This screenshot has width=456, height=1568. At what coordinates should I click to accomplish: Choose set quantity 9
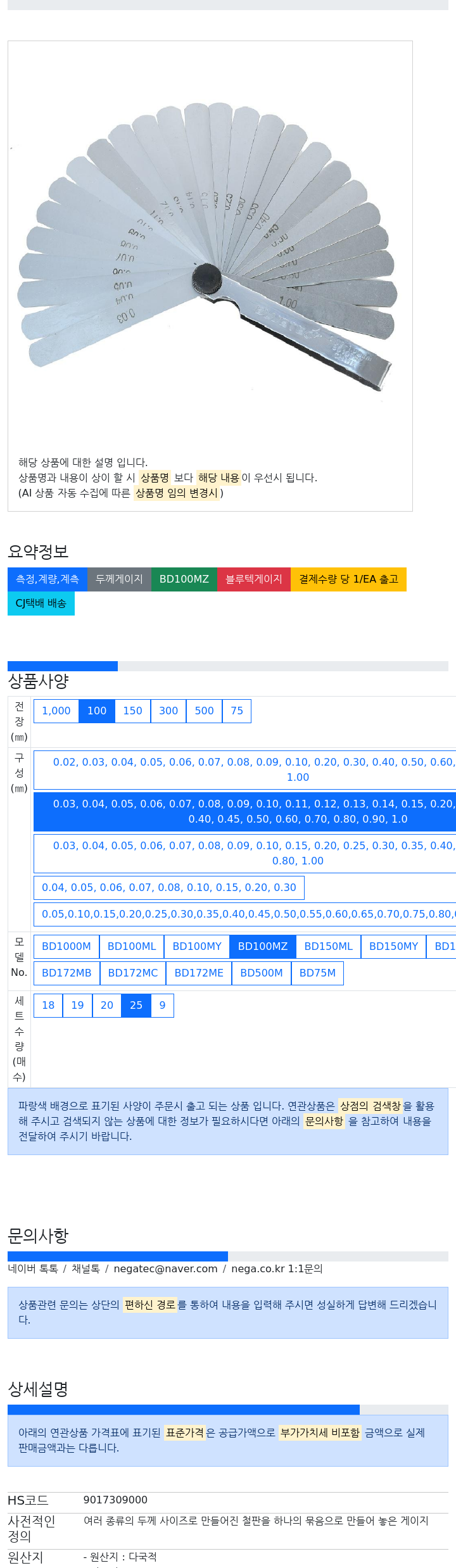click(163, 1005)
